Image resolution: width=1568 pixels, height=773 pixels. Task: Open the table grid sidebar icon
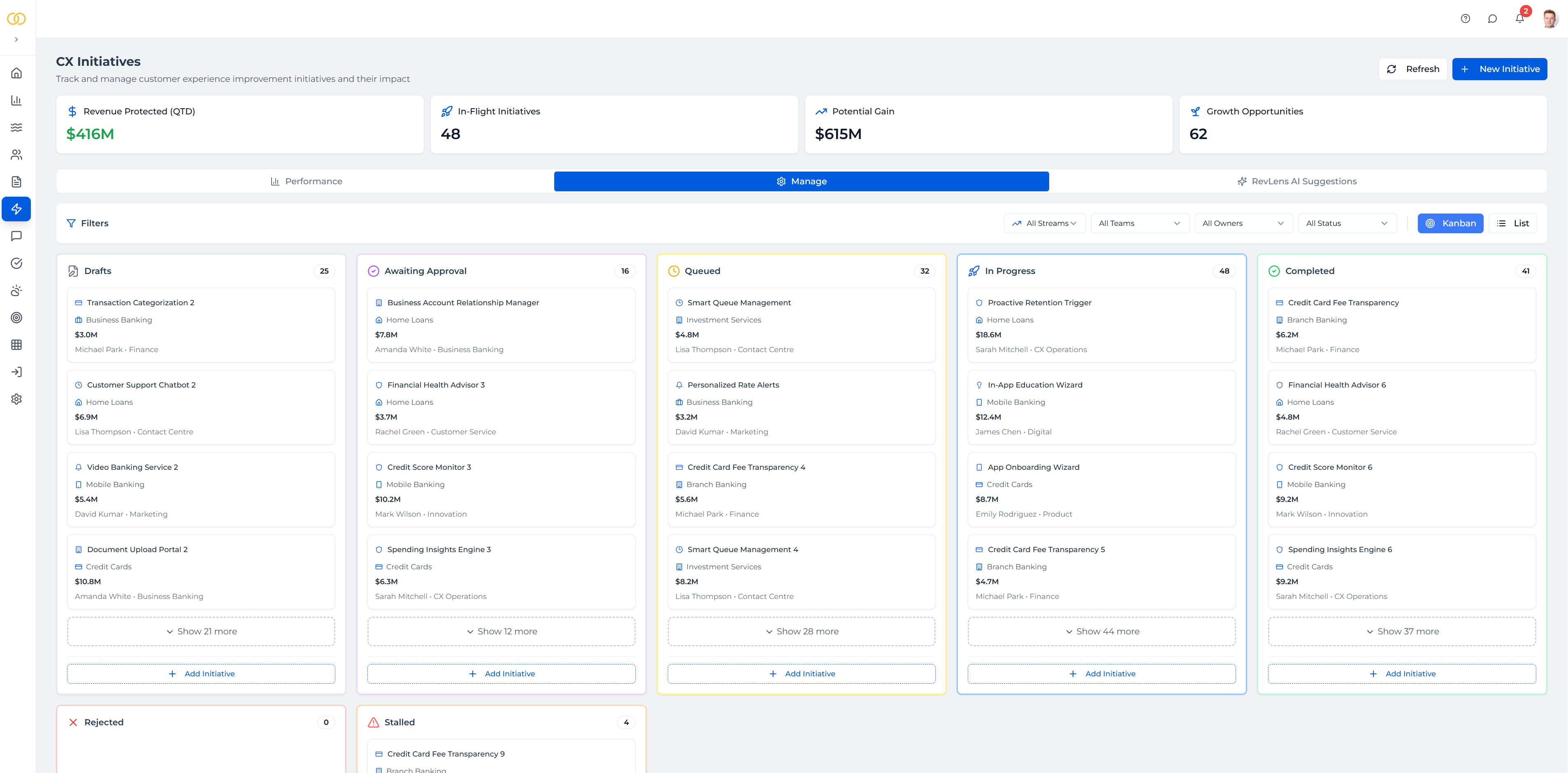16,345
